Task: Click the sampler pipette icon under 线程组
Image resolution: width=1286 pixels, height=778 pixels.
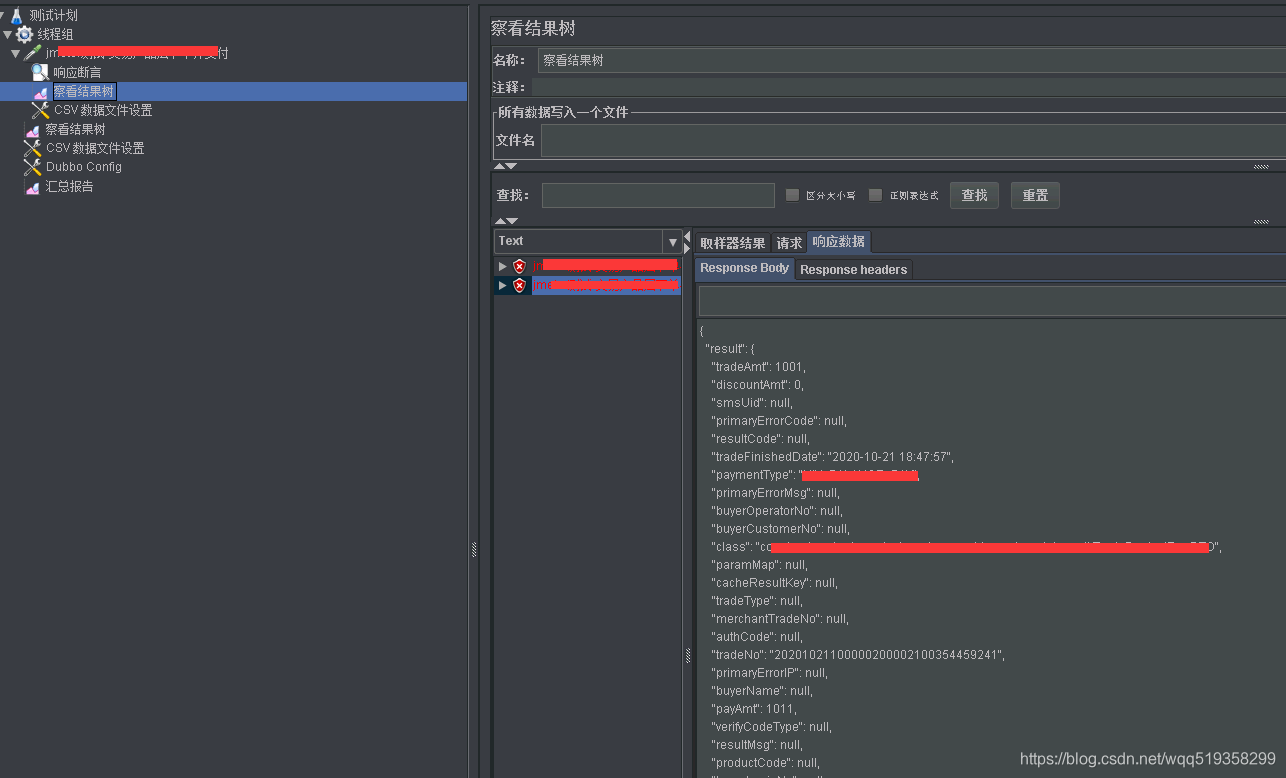Action: [x=33, y=53]
